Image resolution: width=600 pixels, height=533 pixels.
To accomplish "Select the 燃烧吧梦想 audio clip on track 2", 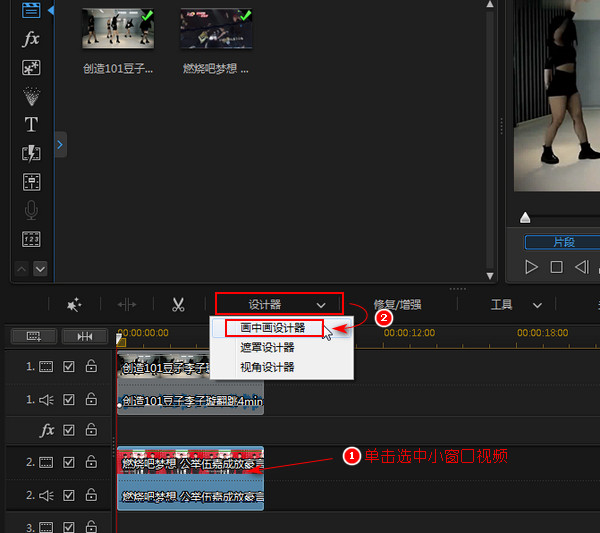I will pyautogui.click(x=191, y=495).
